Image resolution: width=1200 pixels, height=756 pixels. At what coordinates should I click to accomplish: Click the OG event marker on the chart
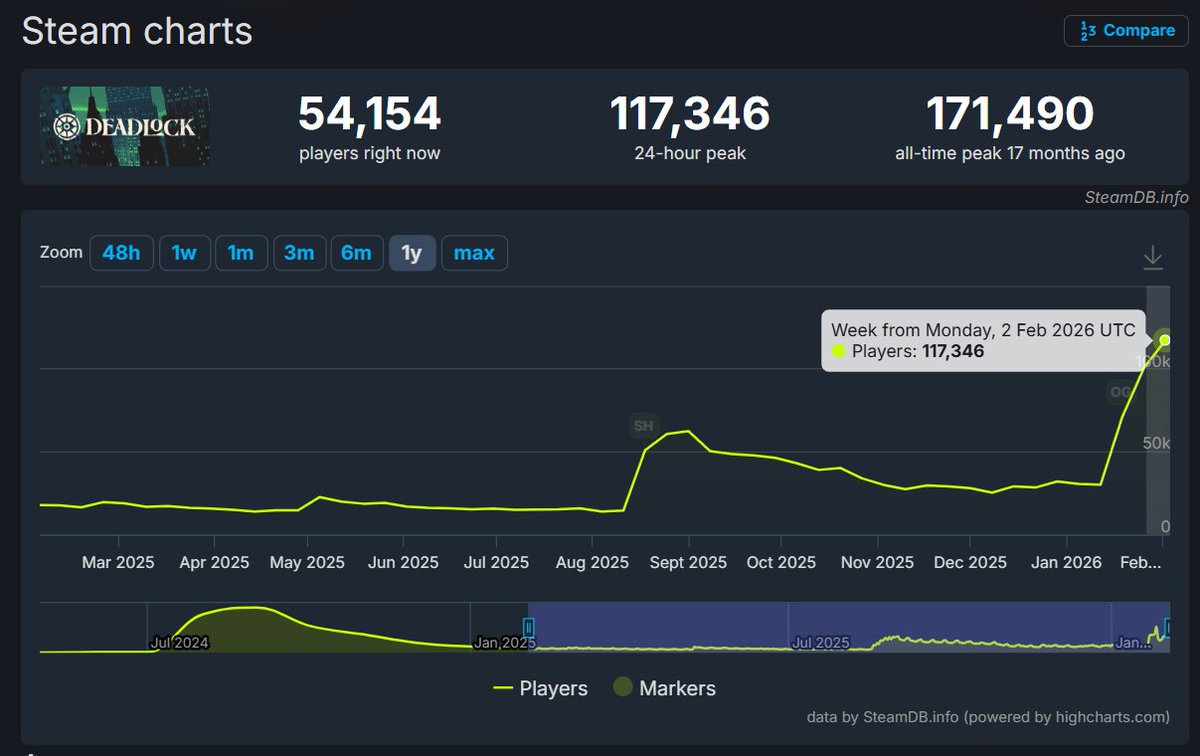[1121, 391]
